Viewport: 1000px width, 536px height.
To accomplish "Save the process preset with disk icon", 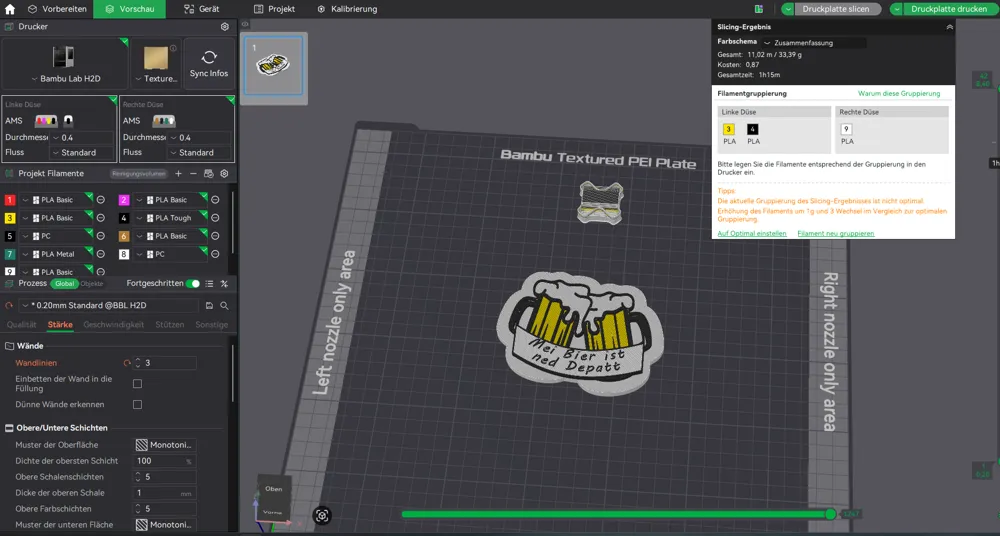I will point(209,306).
